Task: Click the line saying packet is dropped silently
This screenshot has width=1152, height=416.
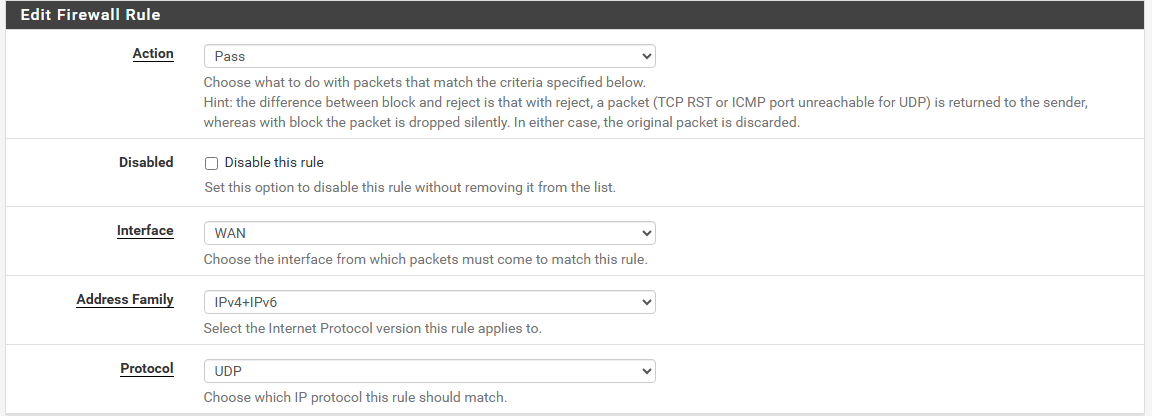Action: (x=501, y=123)
